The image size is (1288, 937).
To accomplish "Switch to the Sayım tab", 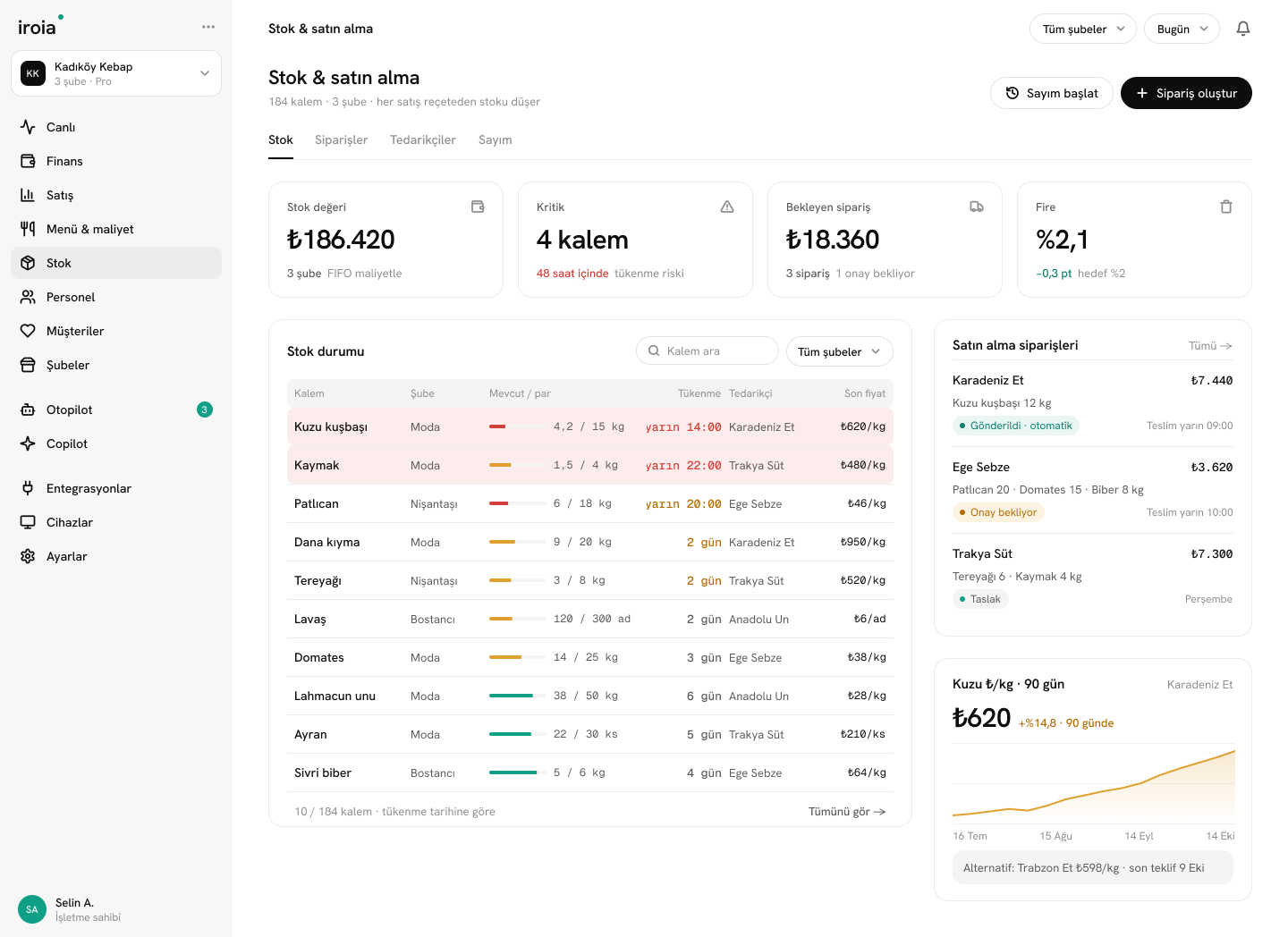I will coord(496,139).
